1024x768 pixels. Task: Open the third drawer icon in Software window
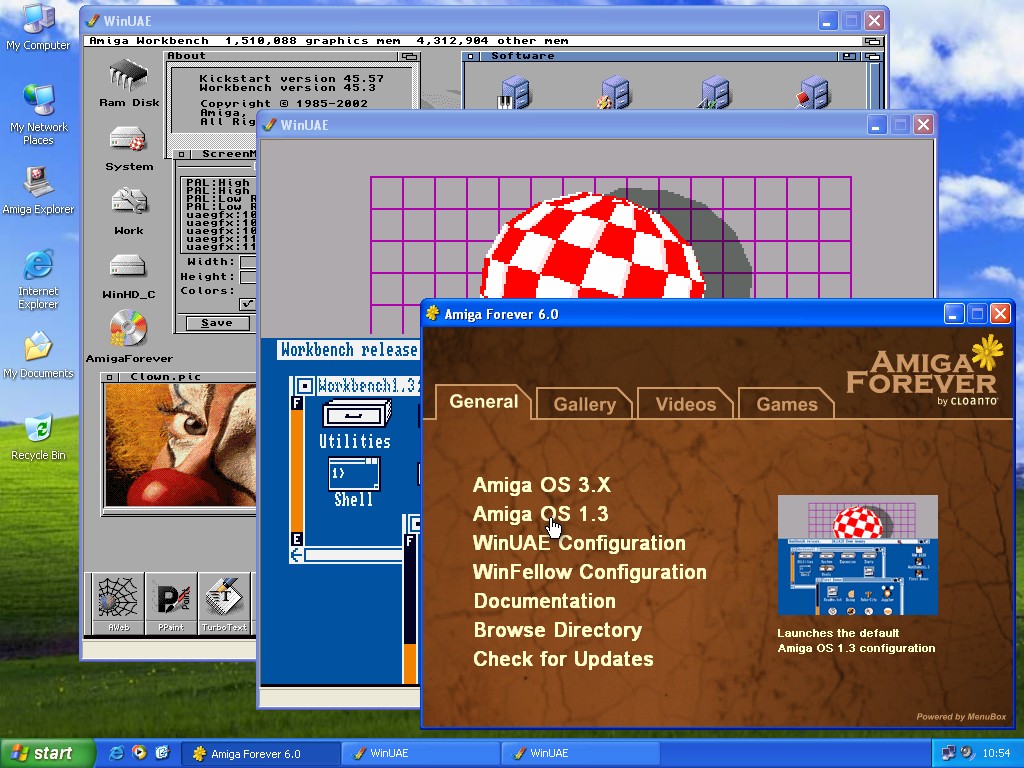click(714, 92)
